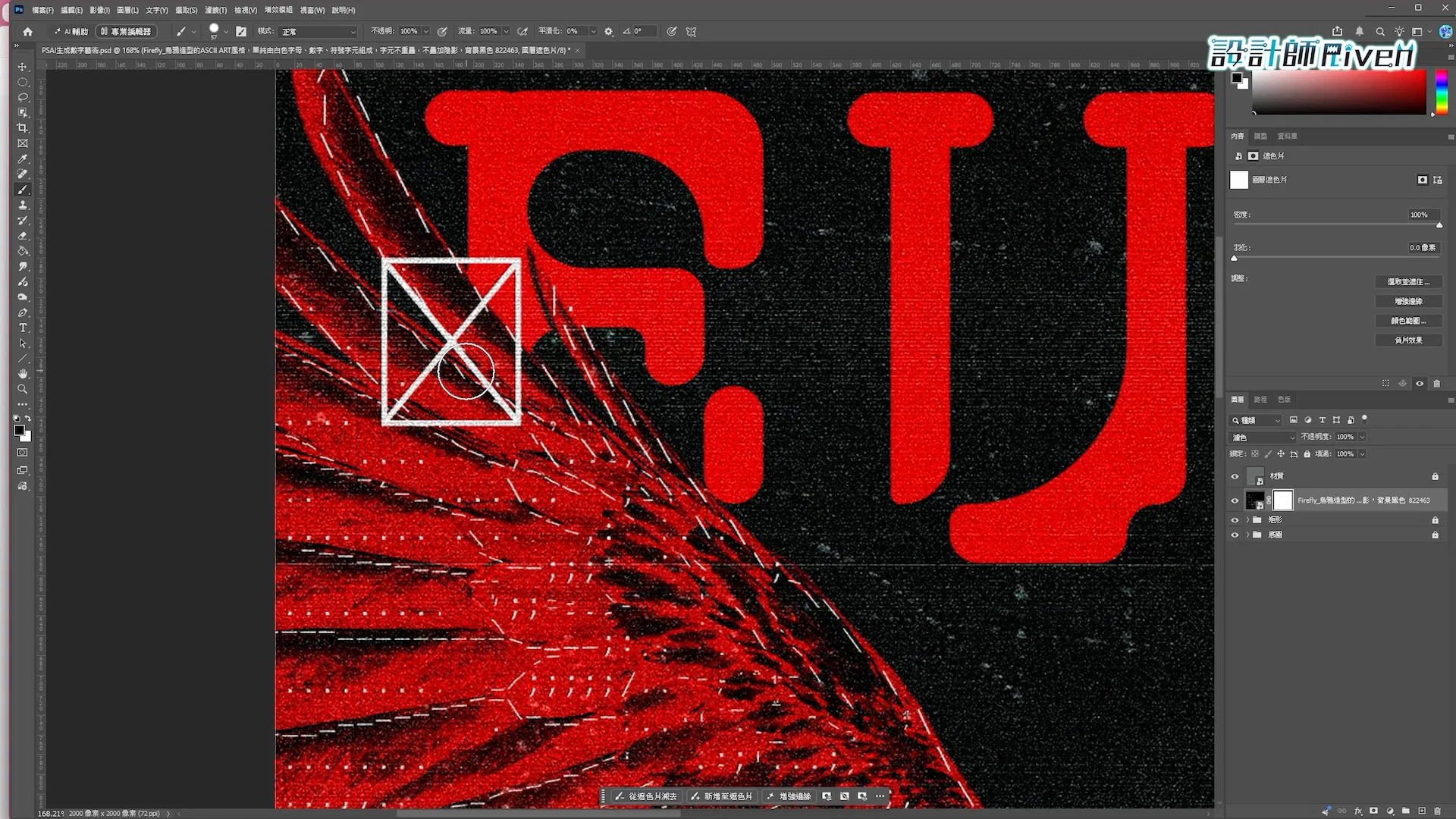Open the 濾鏡(T) menu
Image resolution: width=1456 pixels, height=819 pixels.
215,10
